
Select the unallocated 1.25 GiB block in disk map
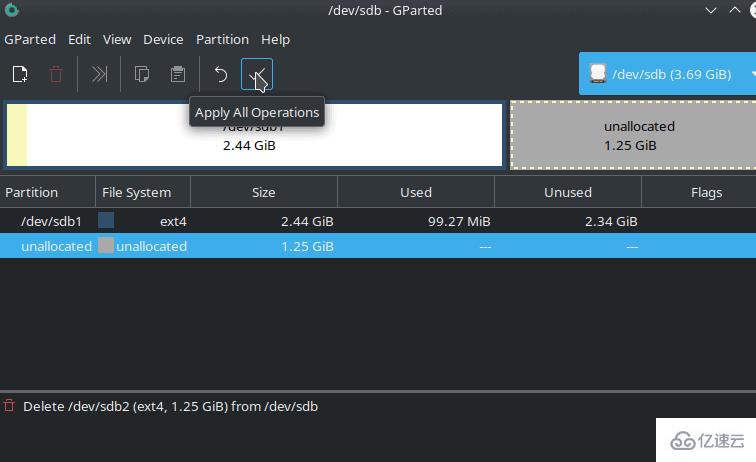tap(633, 135)
